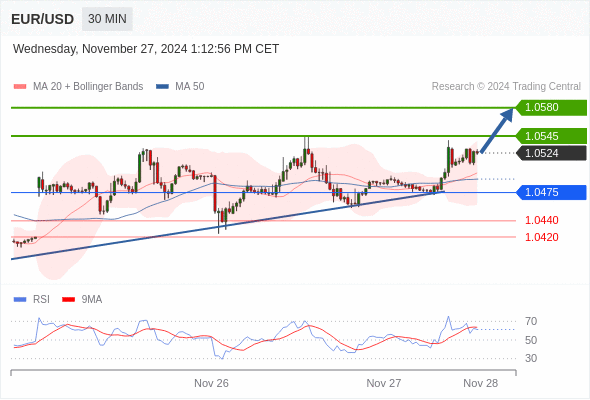Screen dimensions: 590x400
Task: Click the Nov 27 date axis label
Action: (383, 383)
